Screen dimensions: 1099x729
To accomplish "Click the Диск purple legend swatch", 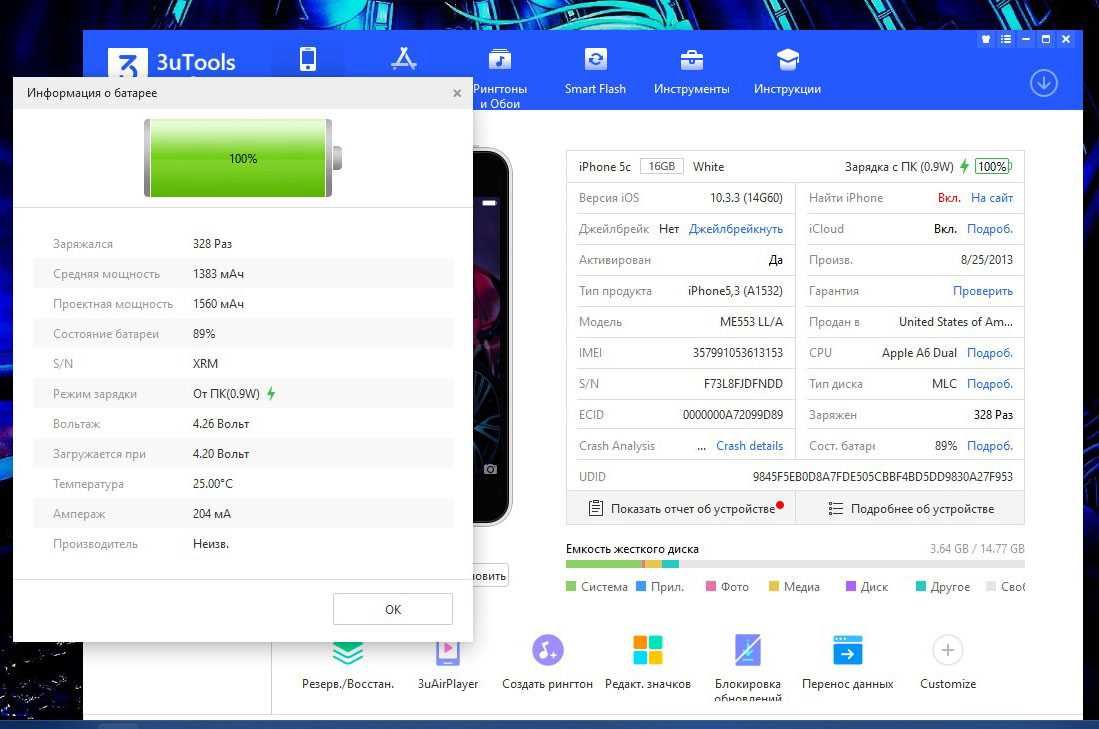I will [851, 586].
